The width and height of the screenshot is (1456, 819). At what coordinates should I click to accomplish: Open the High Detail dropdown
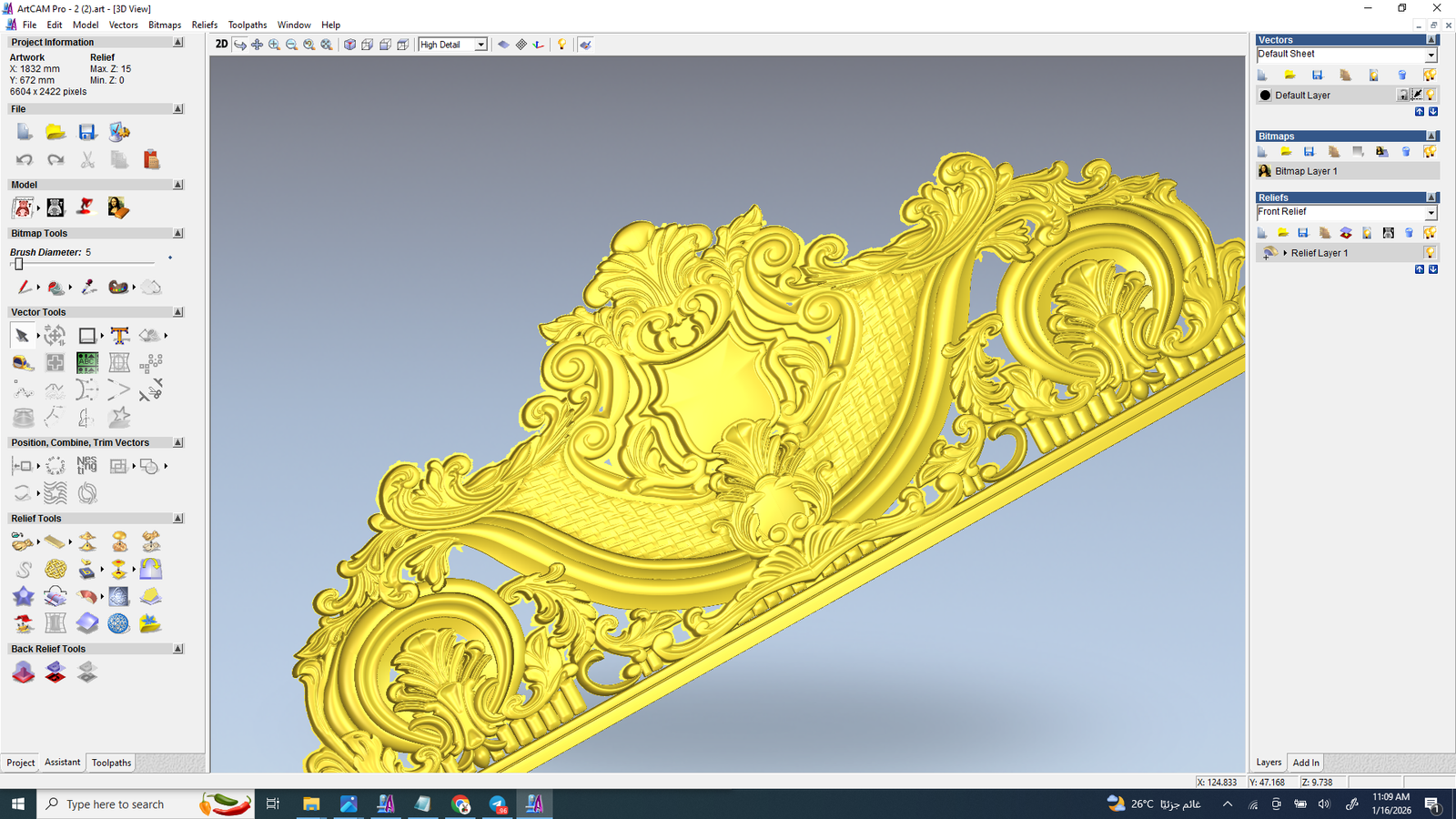coord(480,45)
